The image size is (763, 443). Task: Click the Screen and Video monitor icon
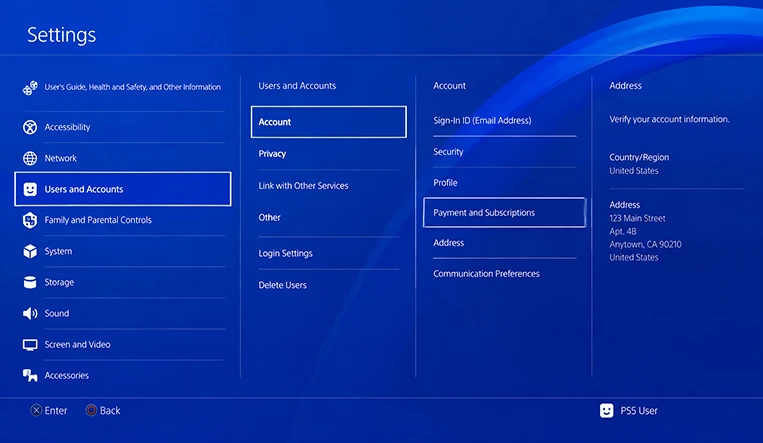(30, 345)
